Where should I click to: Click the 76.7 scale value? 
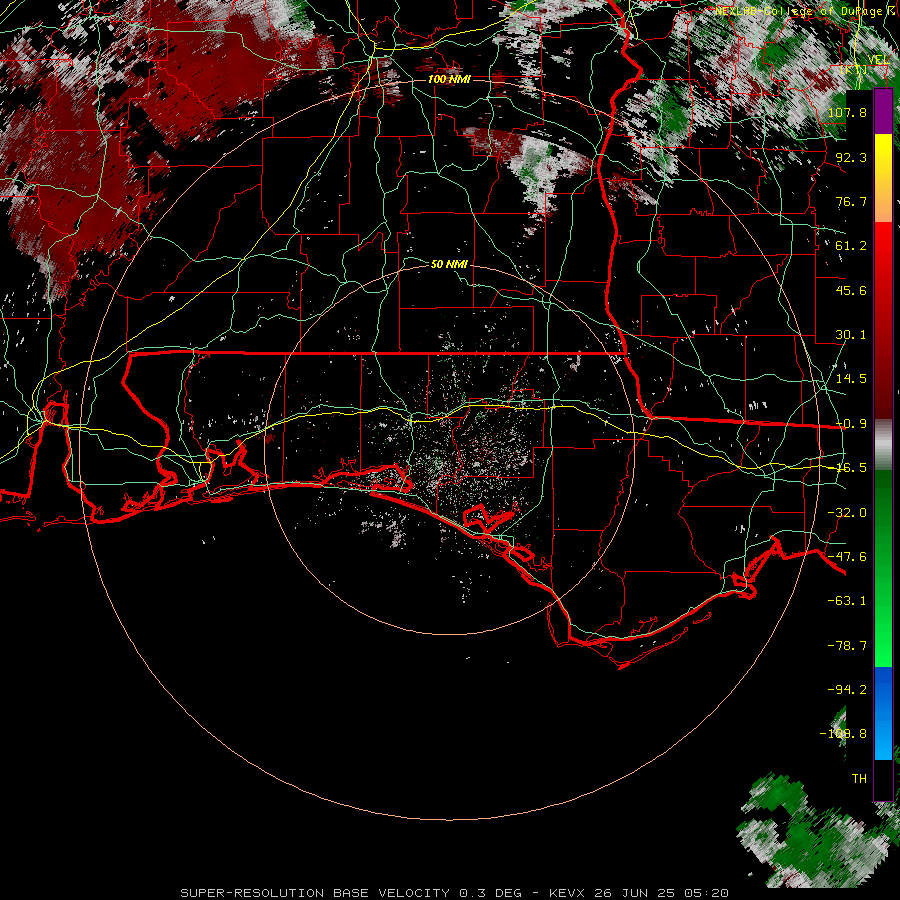tap(851, 201)
